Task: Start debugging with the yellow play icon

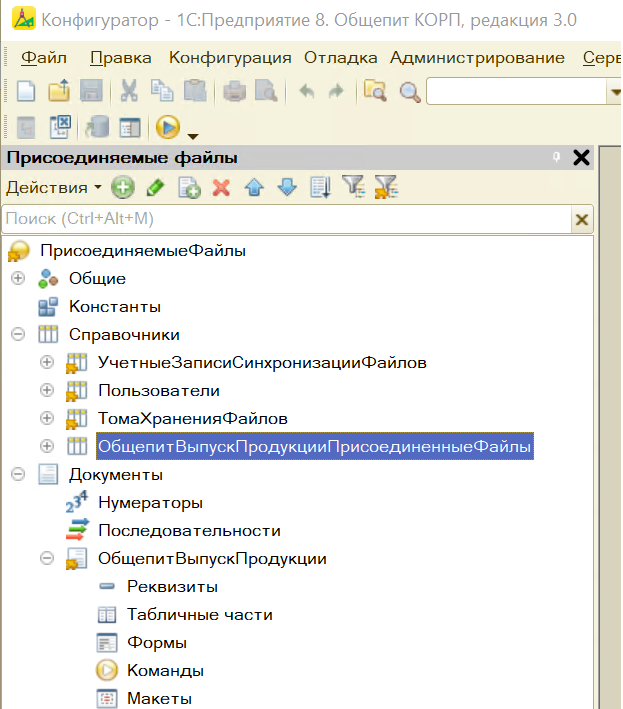Action: pos(168,127)
